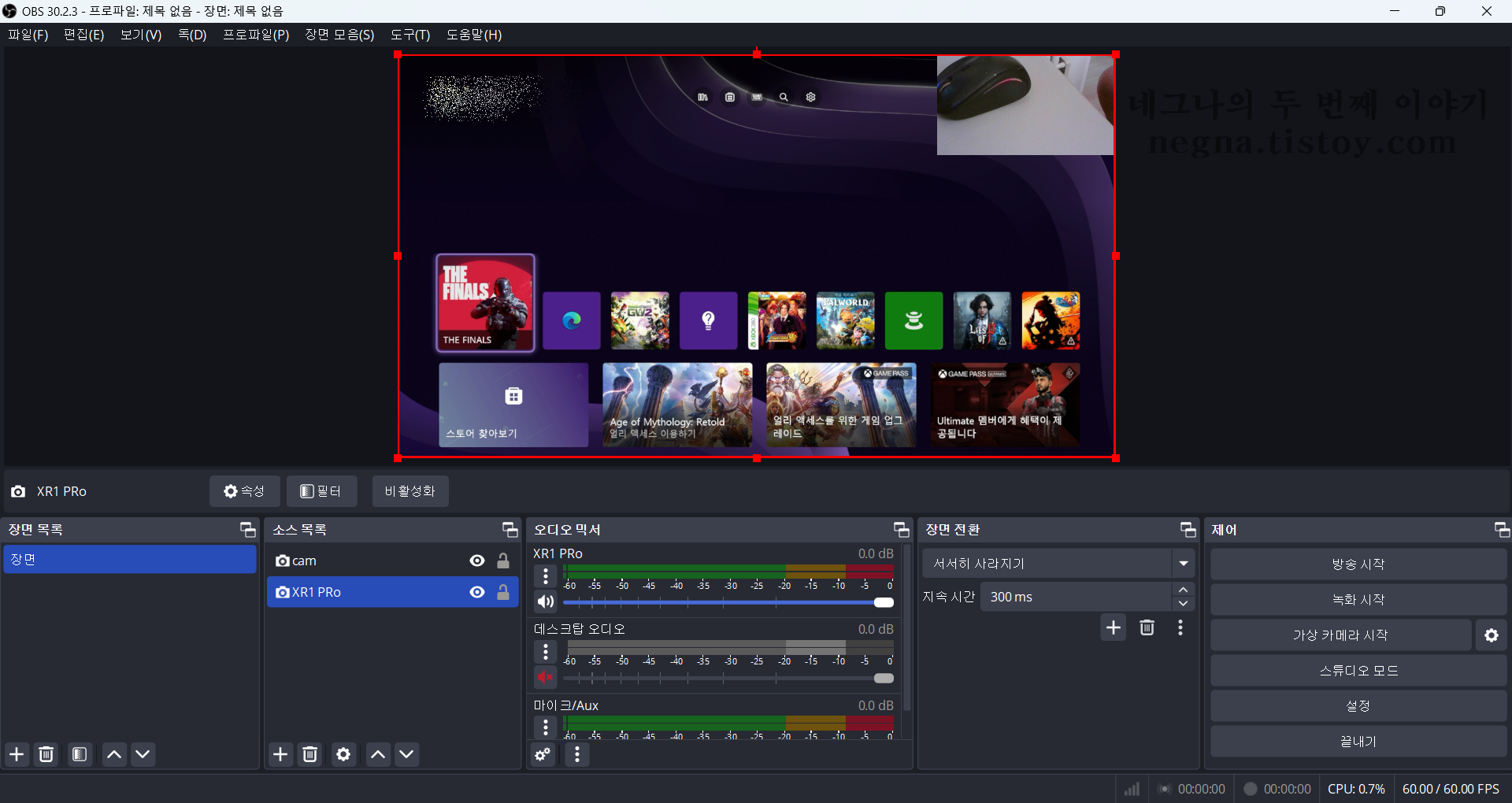Open the 파일(F) menu
This screenshot has width=1512, height=803.
pyautogui.click(x=28, y=35)
